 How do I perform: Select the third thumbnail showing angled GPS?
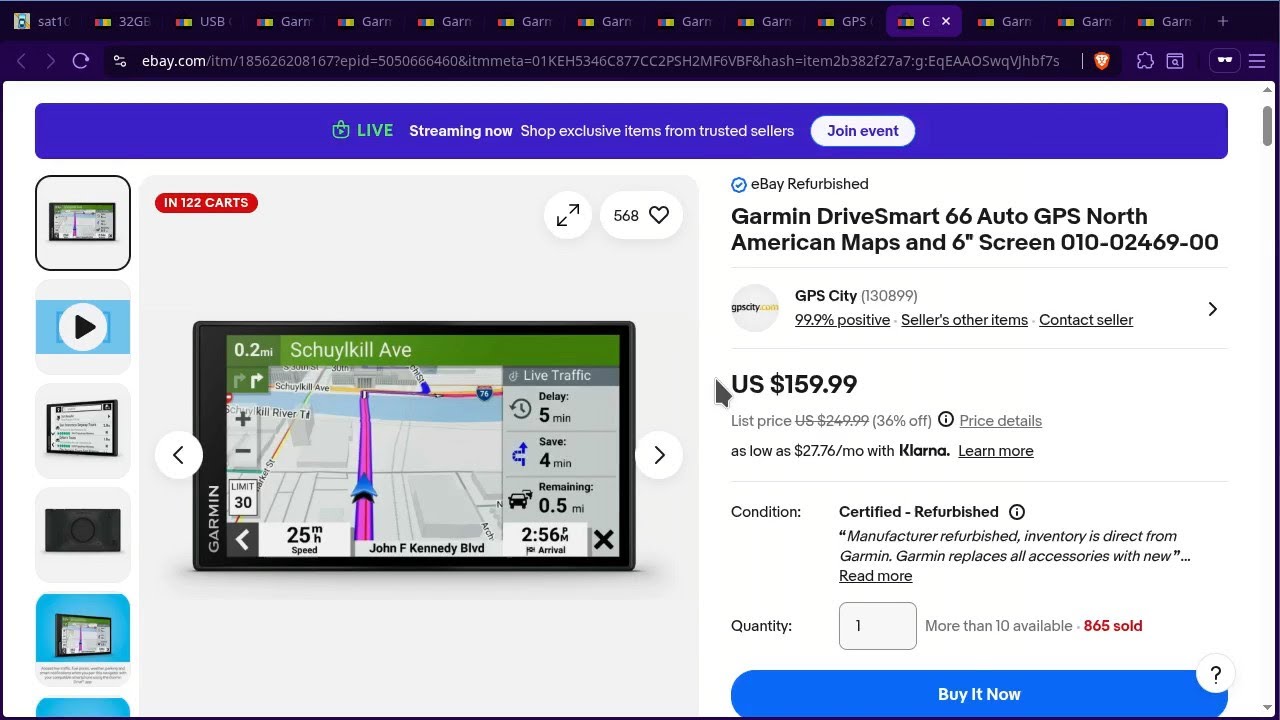83,431
